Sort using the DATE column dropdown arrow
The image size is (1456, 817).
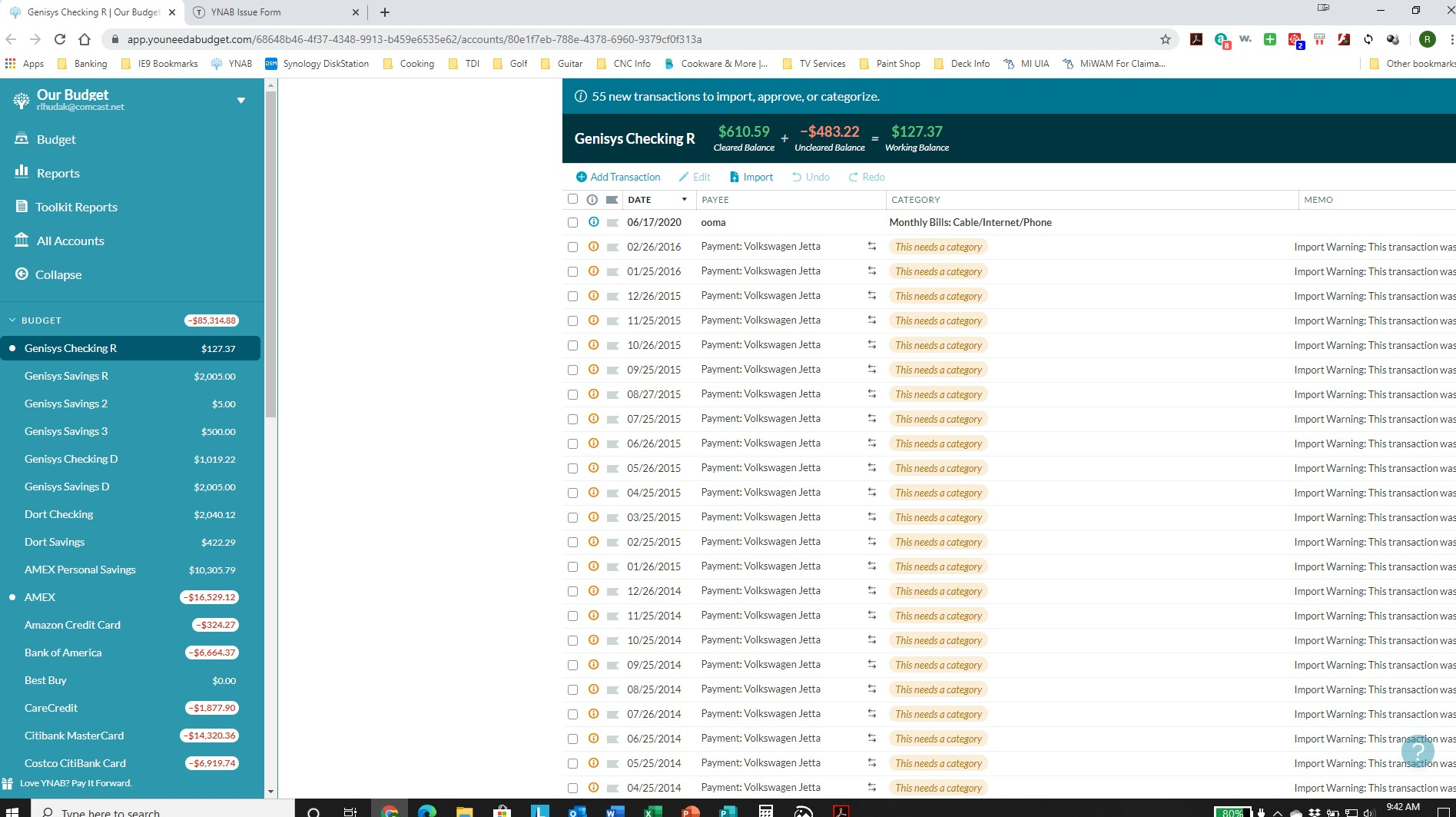684,200
